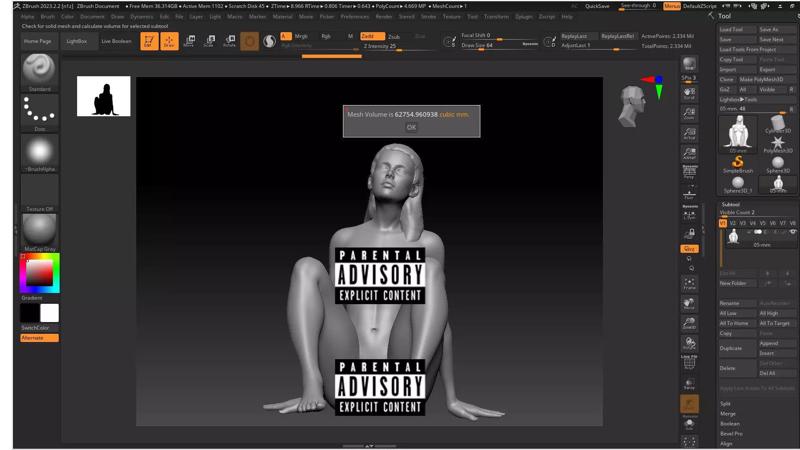The height and width of the screenshot is (450, 800).
Task: Pick the SimpleBrush tool icon
Action: (x=738, y=162)
